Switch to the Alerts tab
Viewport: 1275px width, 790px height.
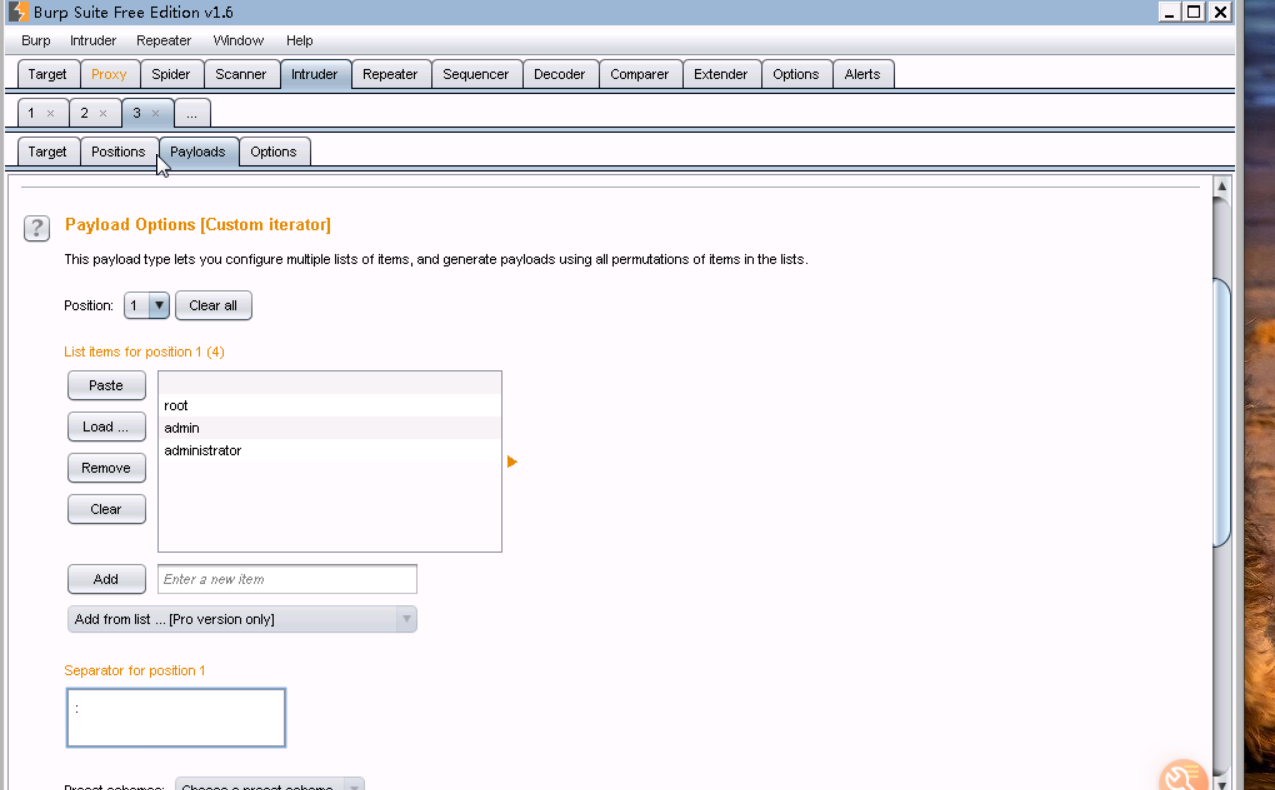pyautogui.click(x=862, y=74)
